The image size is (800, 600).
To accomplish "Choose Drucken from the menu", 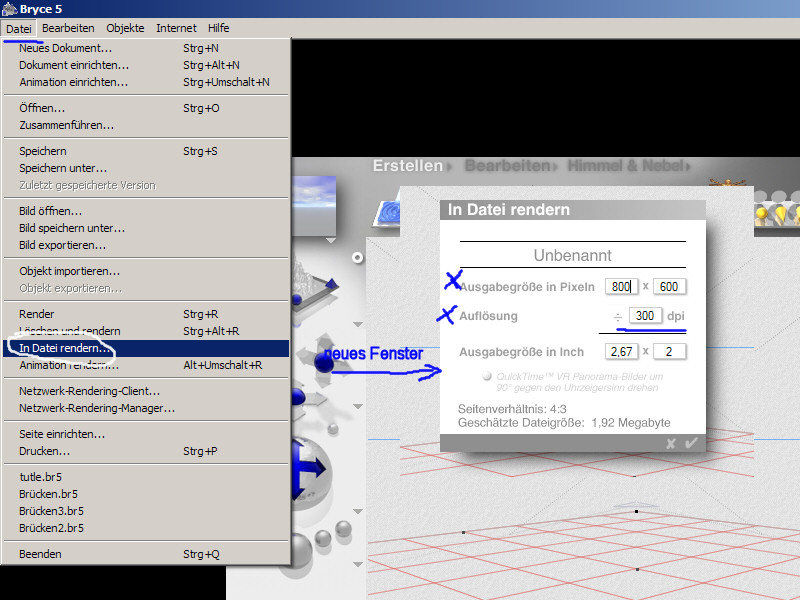I will click(x=146, y=451).
